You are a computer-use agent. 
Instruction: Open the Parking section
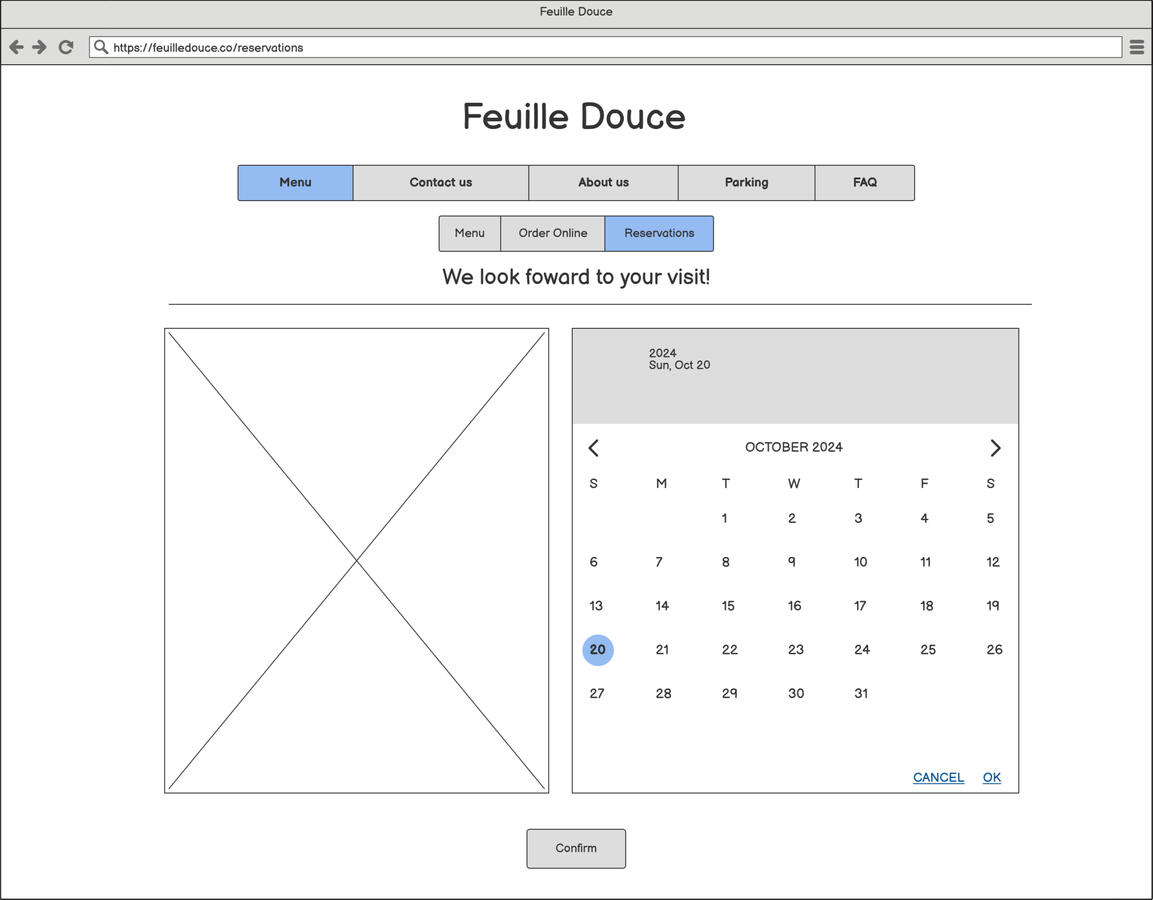746,182
